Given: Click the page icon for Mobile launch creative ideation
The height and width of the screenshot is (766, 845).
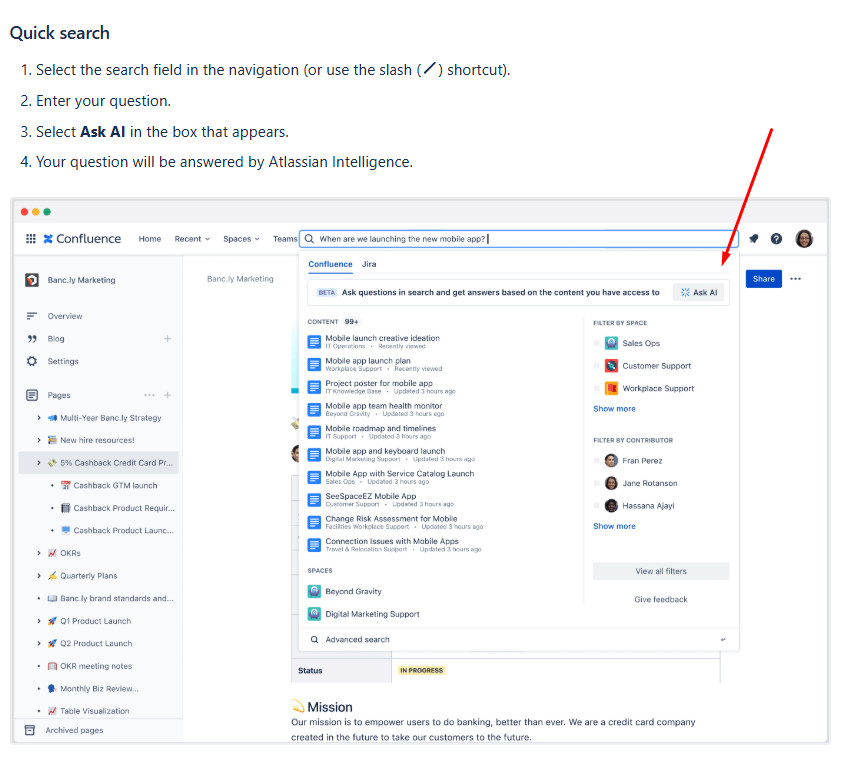Looking at the screenshot, I should click(314, 342).
